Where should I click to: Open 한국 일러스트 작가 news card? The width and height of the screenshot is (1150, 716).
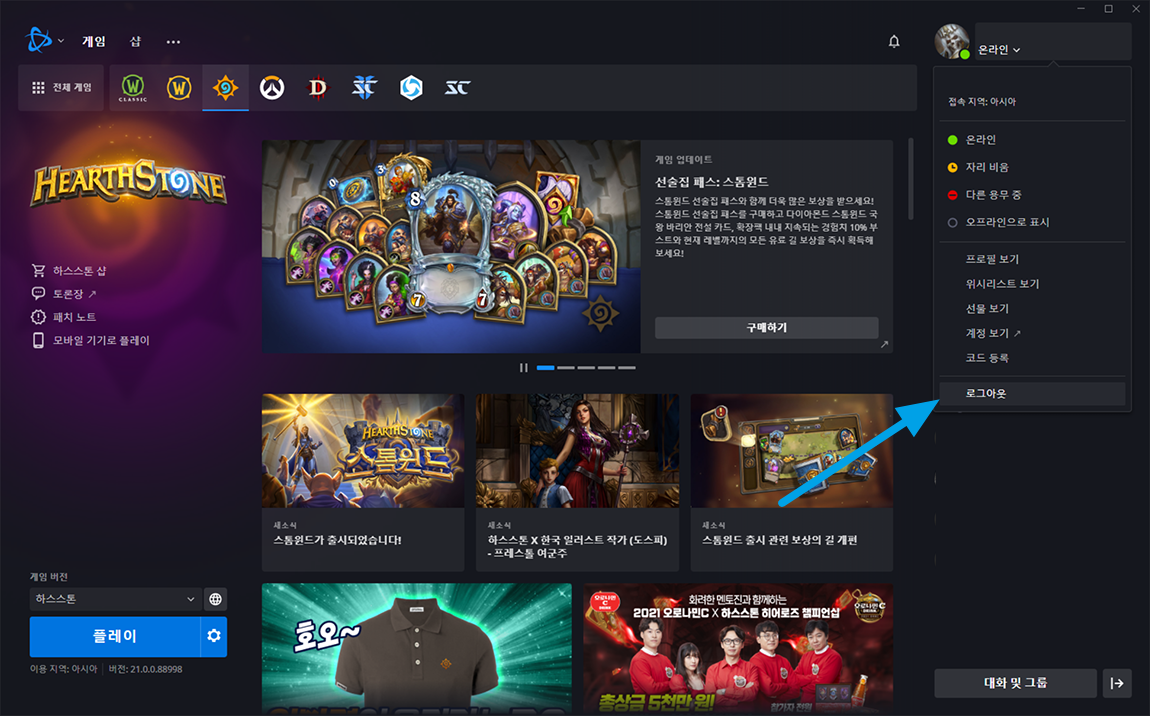(x=577, y=482)
